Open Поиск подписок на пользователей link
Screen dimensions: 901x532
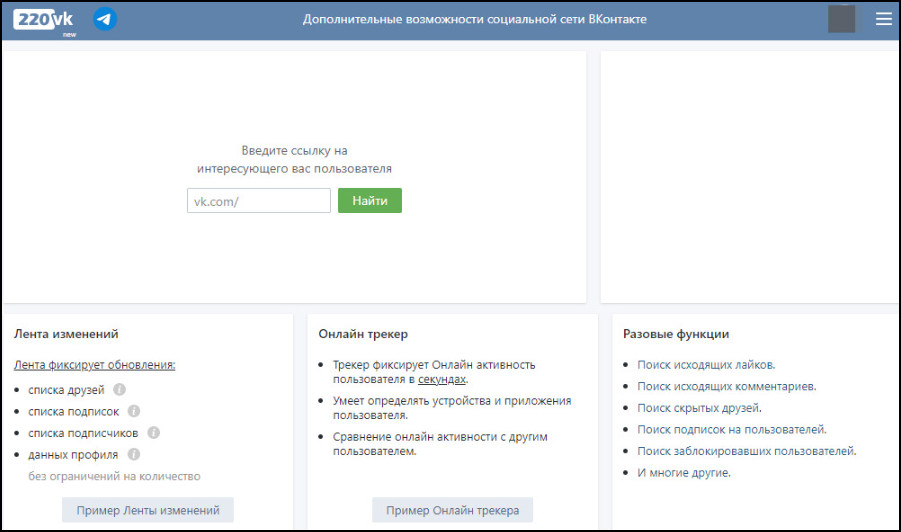pos(732,430)
